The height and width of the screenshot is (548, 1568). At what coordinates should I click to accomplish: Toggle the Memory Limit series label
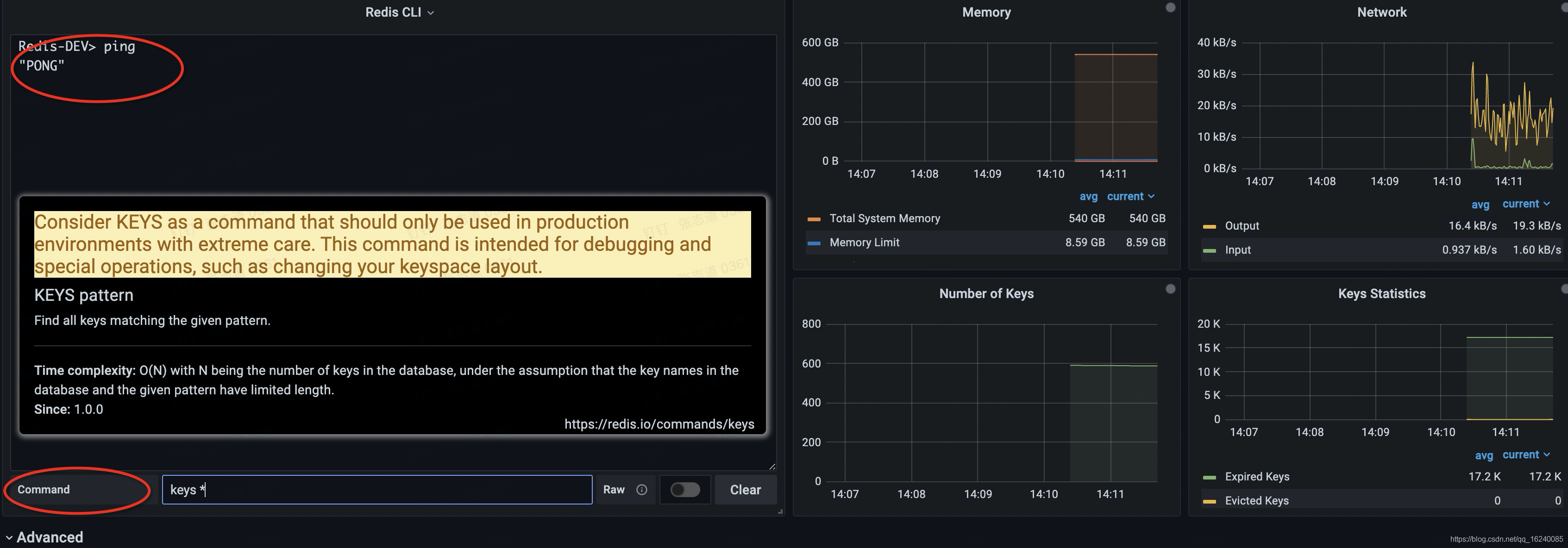click(x=865, y=243)
